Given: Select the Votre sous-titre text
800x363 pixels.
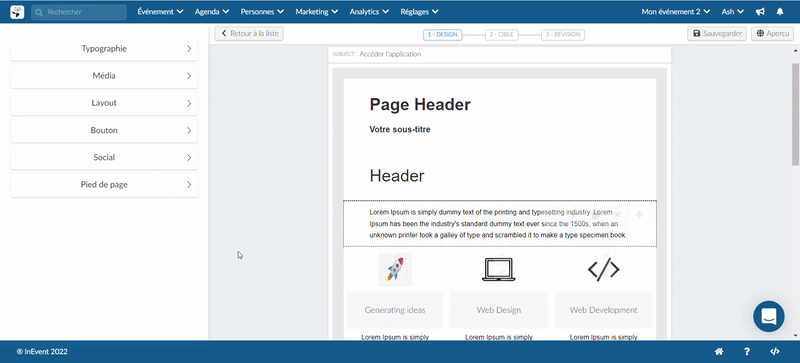Looking at the screenshot, I should 400,130.
